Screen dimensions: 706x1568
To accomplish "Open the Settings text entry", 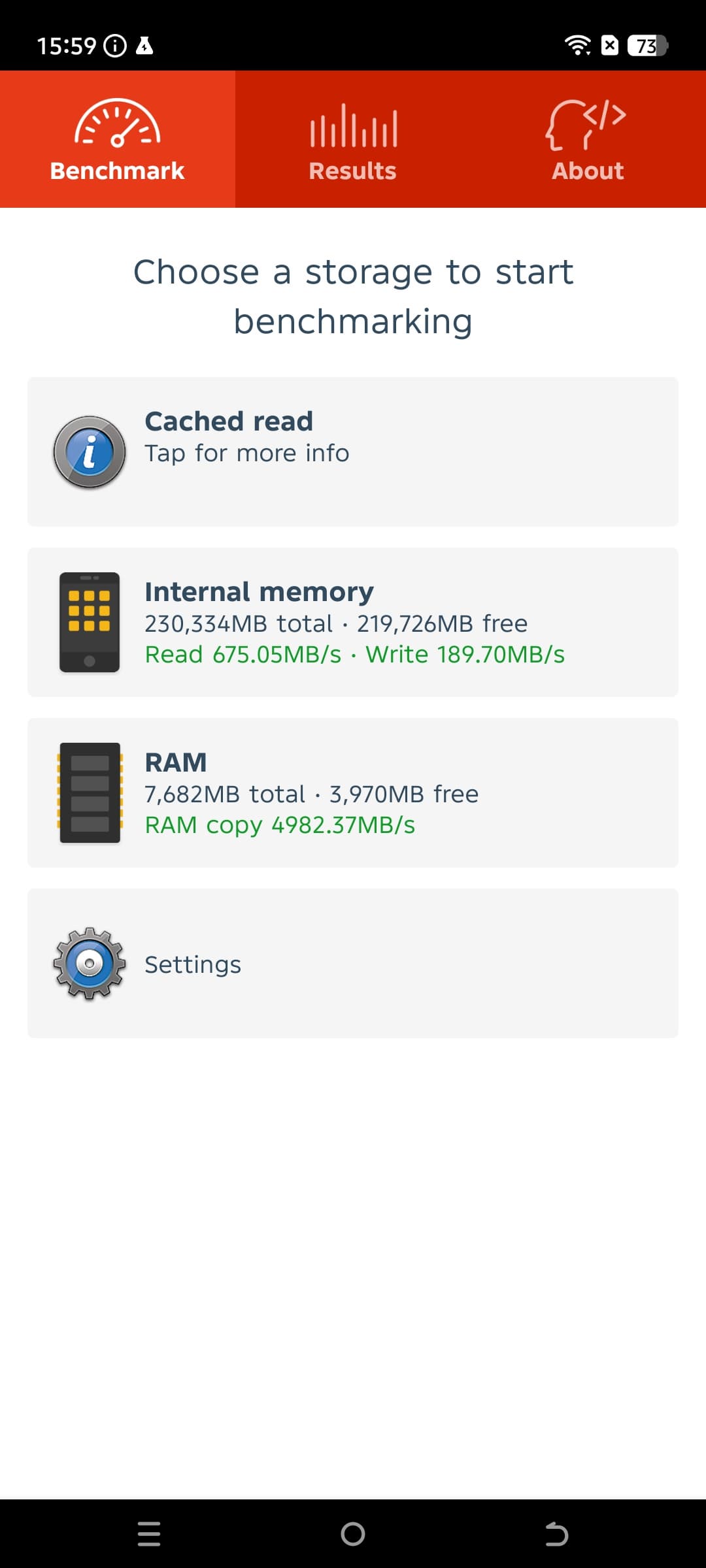I will pos(193,964).
